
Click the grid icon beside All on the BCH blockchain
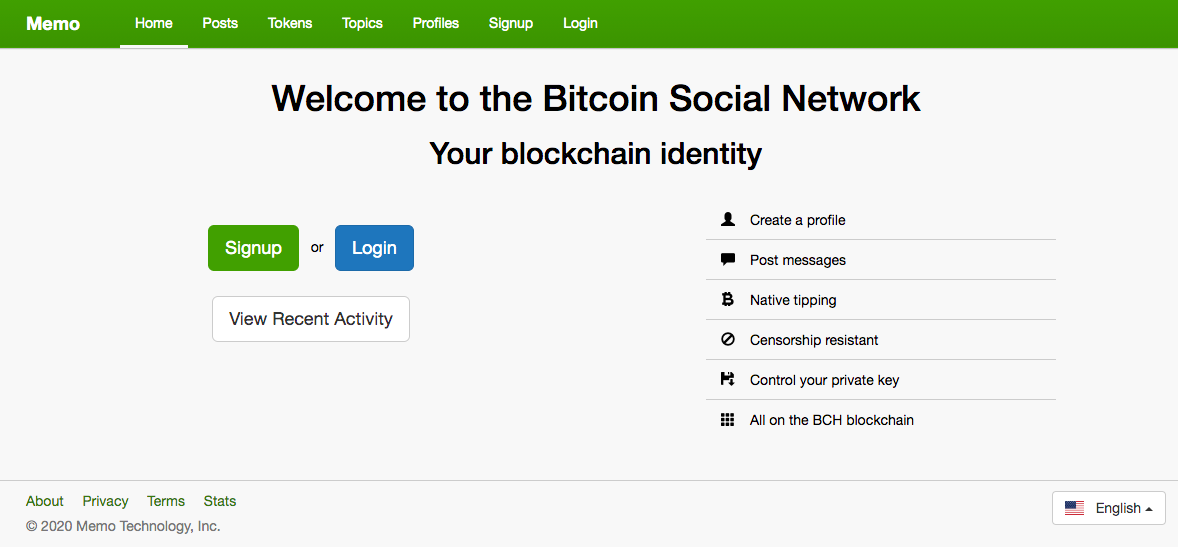[726, 419]
